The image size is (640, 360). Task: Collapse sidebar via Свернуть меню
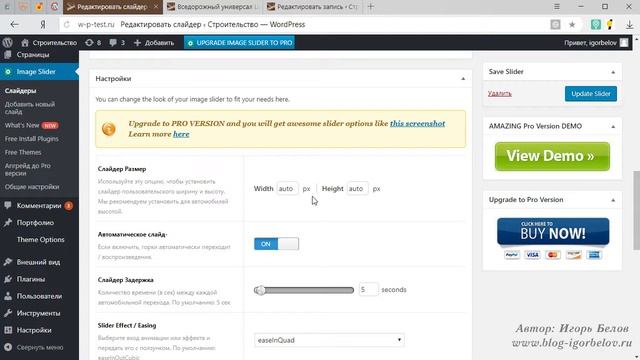40,347
